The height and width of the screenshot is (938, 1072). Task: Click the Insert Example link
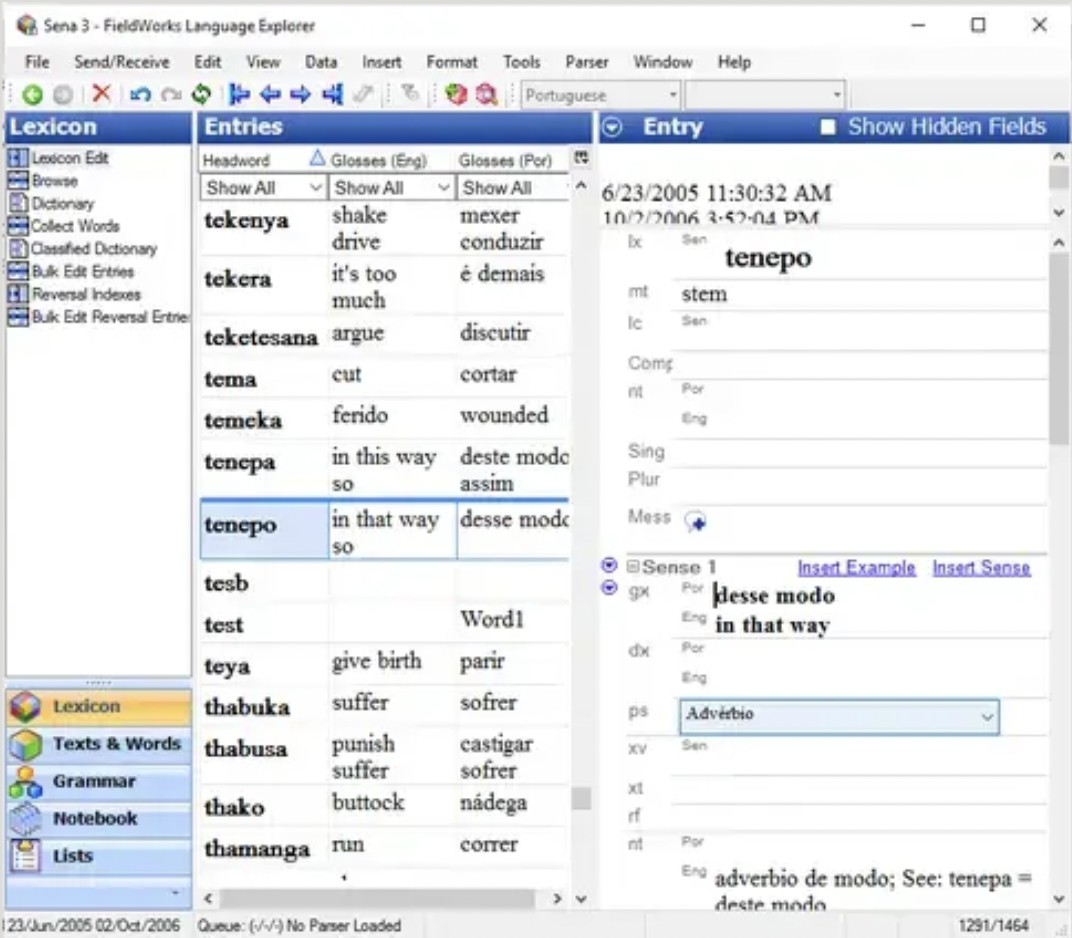(856, 568)
